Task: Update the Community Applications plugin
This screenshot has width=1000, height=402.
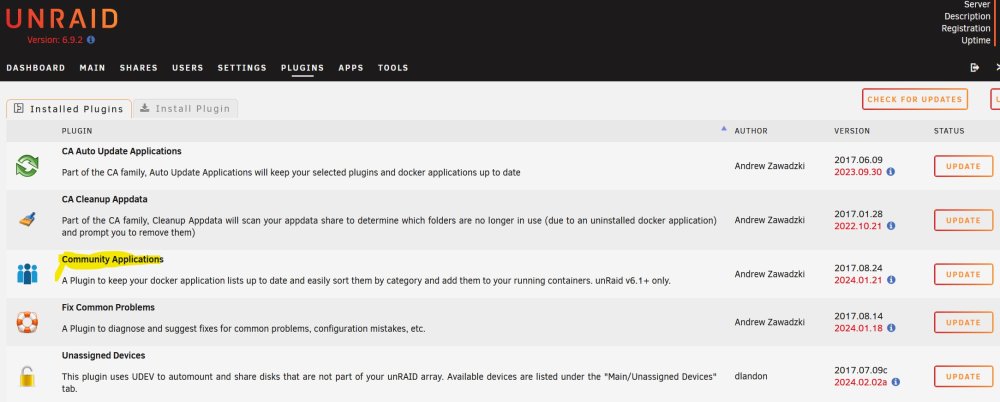Action: tap(963, 274)
